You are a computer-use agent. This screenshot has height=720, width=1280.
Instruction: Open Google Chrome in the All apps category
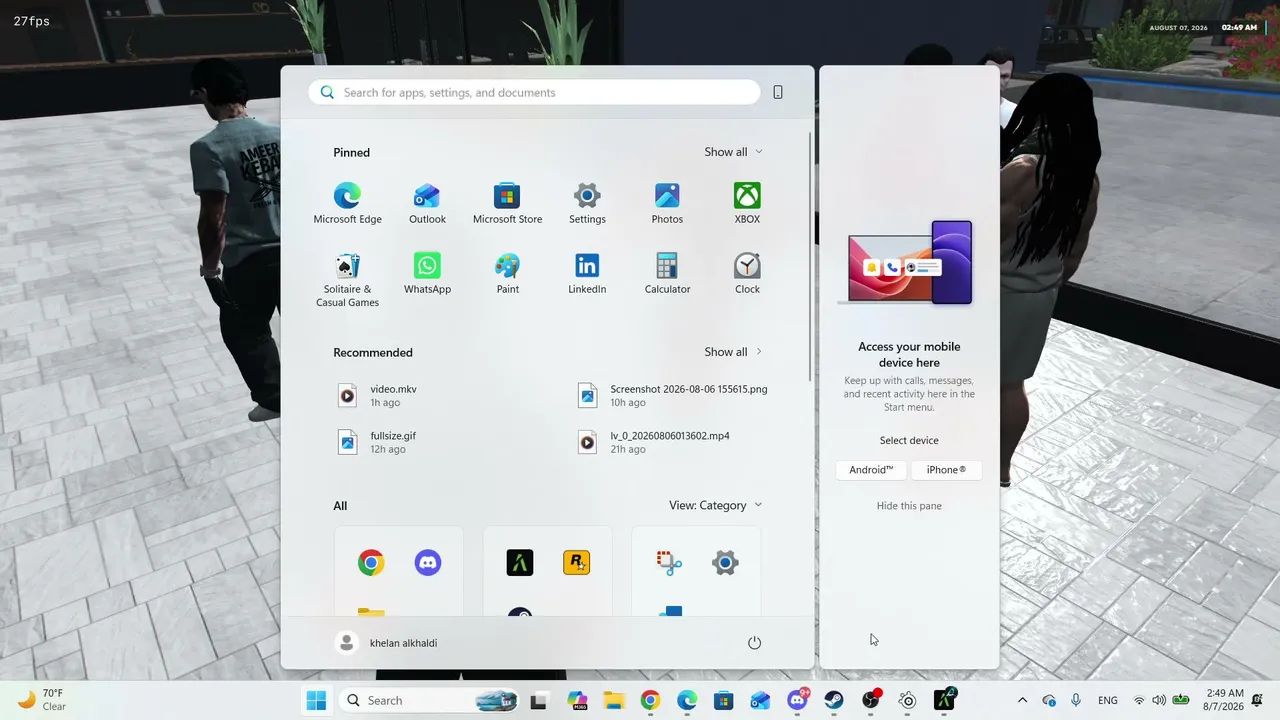[x=371, y=563]
